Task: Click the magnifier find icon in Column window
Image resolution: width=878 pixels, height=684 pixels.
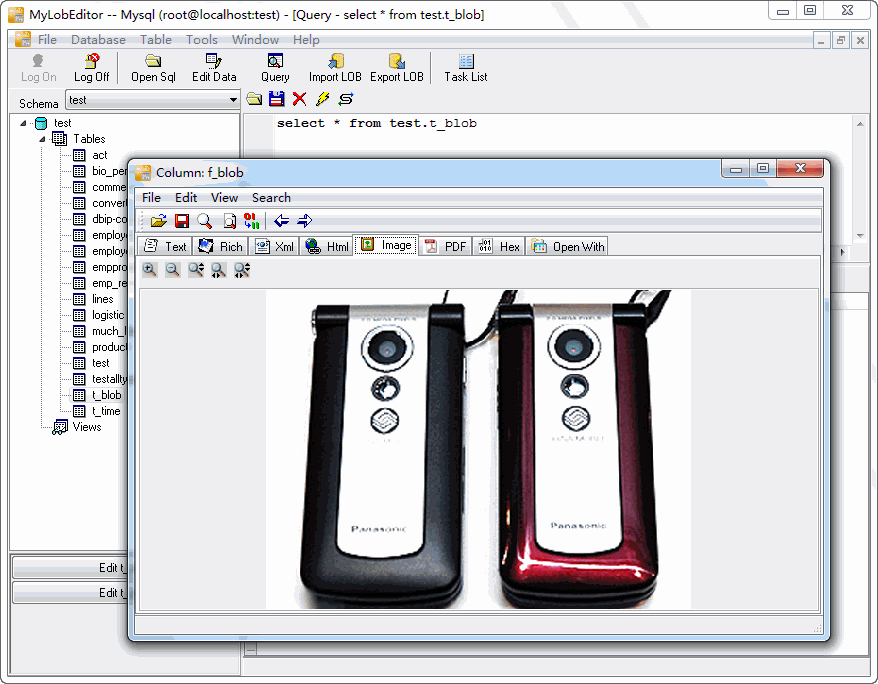Action: coord(205,221)
